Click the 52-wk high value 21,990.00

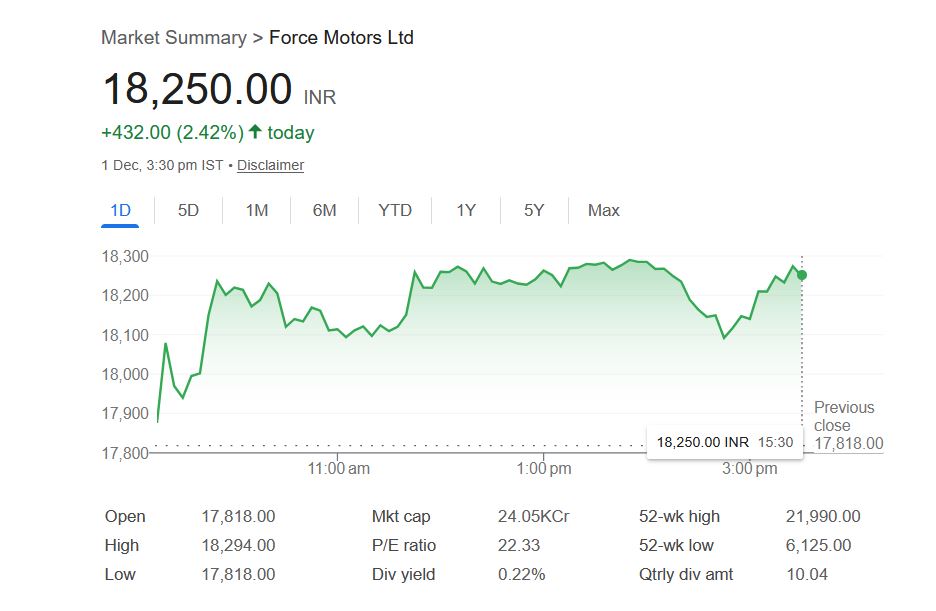tap(823, 517)
